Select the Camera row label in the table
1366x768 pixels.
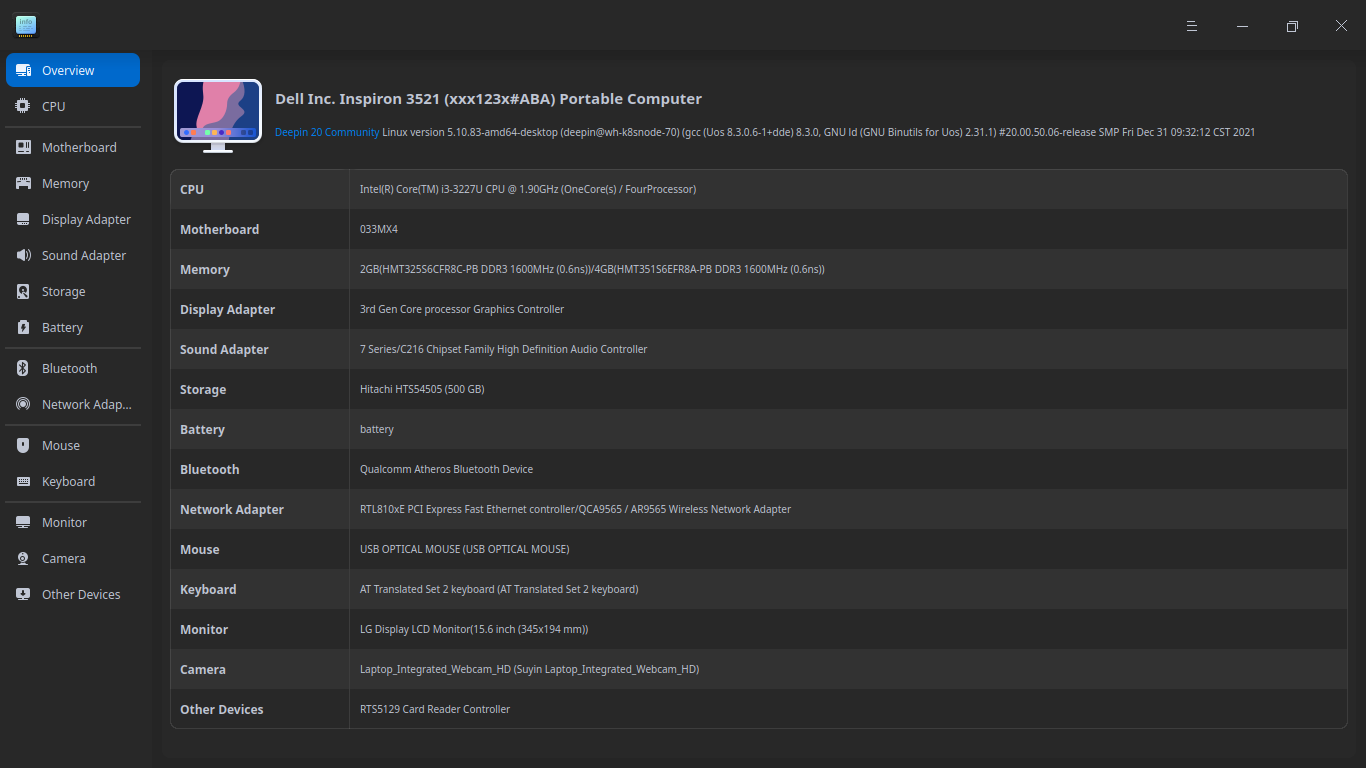coord(203,669)
